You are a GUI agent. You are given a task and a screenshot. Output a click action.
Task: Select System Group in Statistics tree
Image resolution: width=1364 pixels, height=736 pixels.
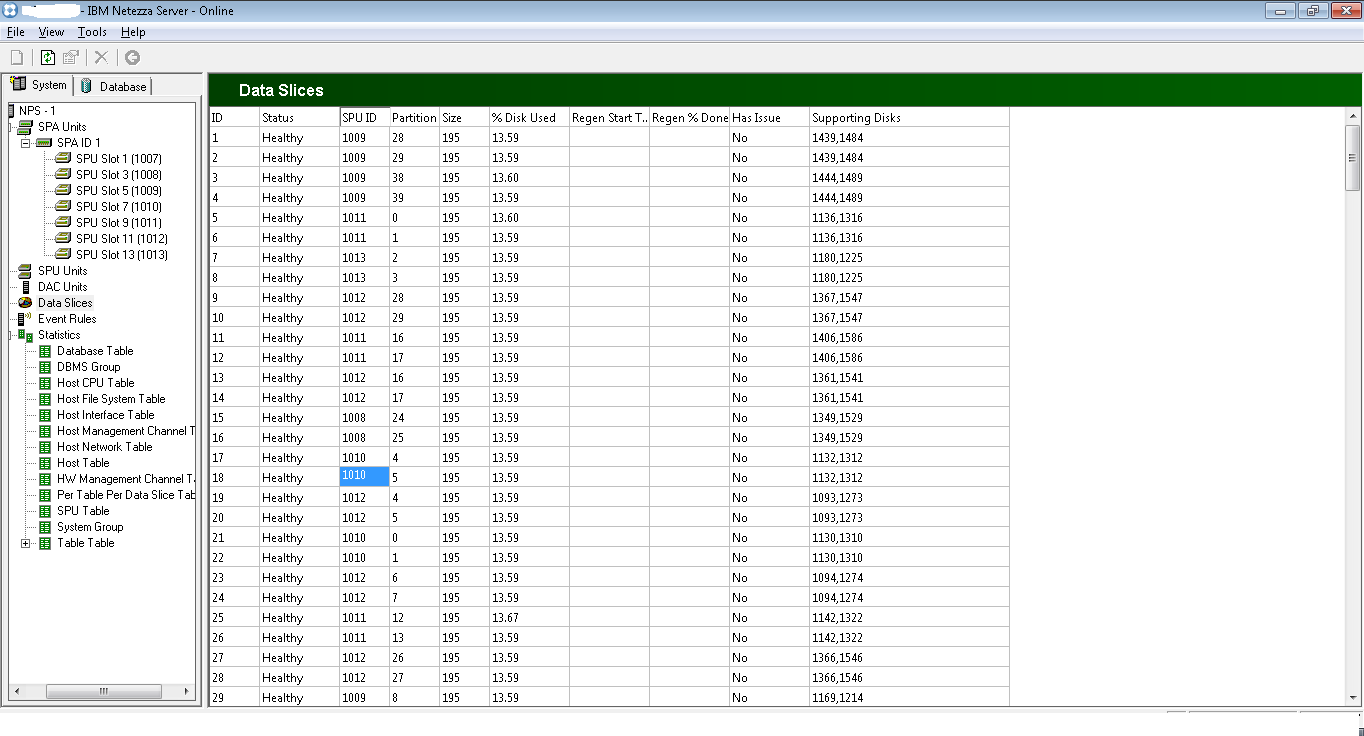click(90, 527)
